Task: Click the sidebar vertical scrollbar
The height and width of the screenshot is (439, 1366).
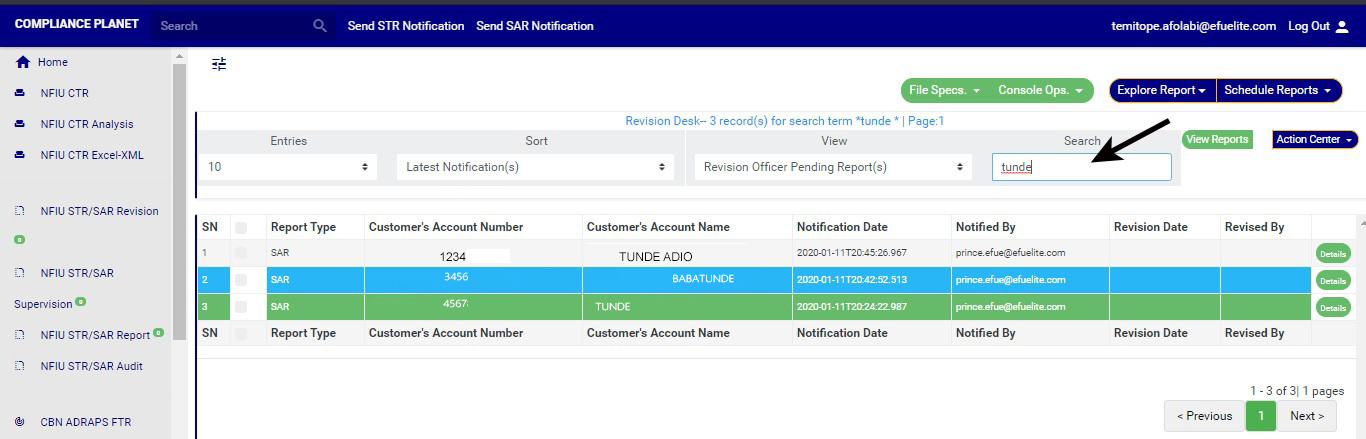Action: 179,200
